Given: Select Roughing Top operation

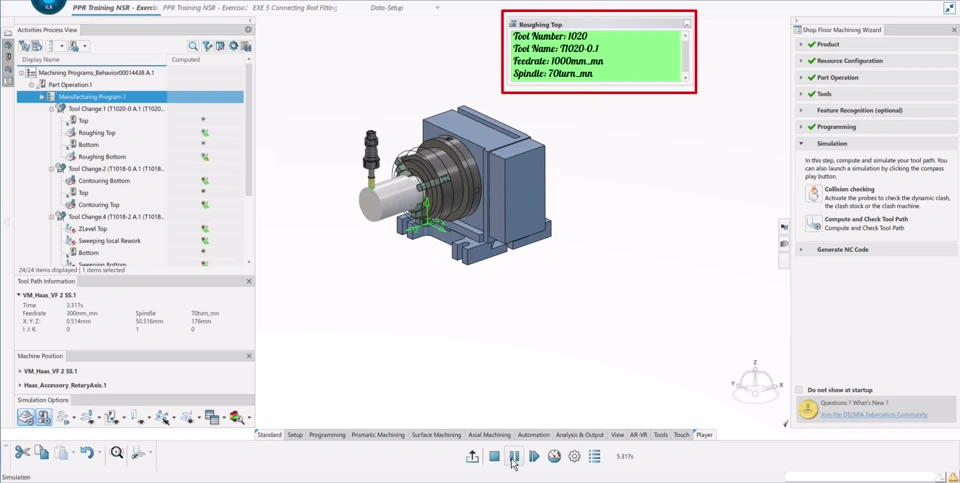Looking at the screenshot, I should (x=97, y=133).
